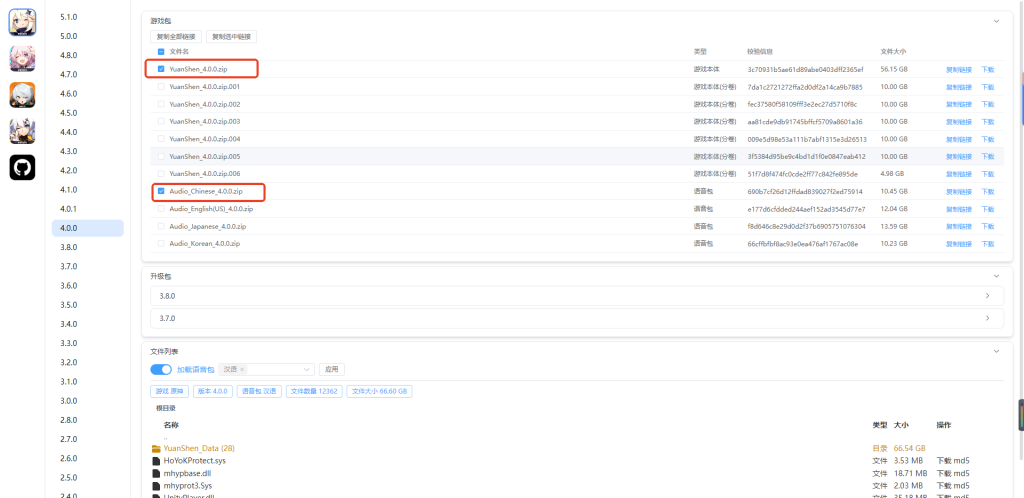The width and height of the screenshot is (1024, 498).
Task: Uncheck the Audio_Chinese_4.0.0.zip checkbox
Action: pos(161,191)
